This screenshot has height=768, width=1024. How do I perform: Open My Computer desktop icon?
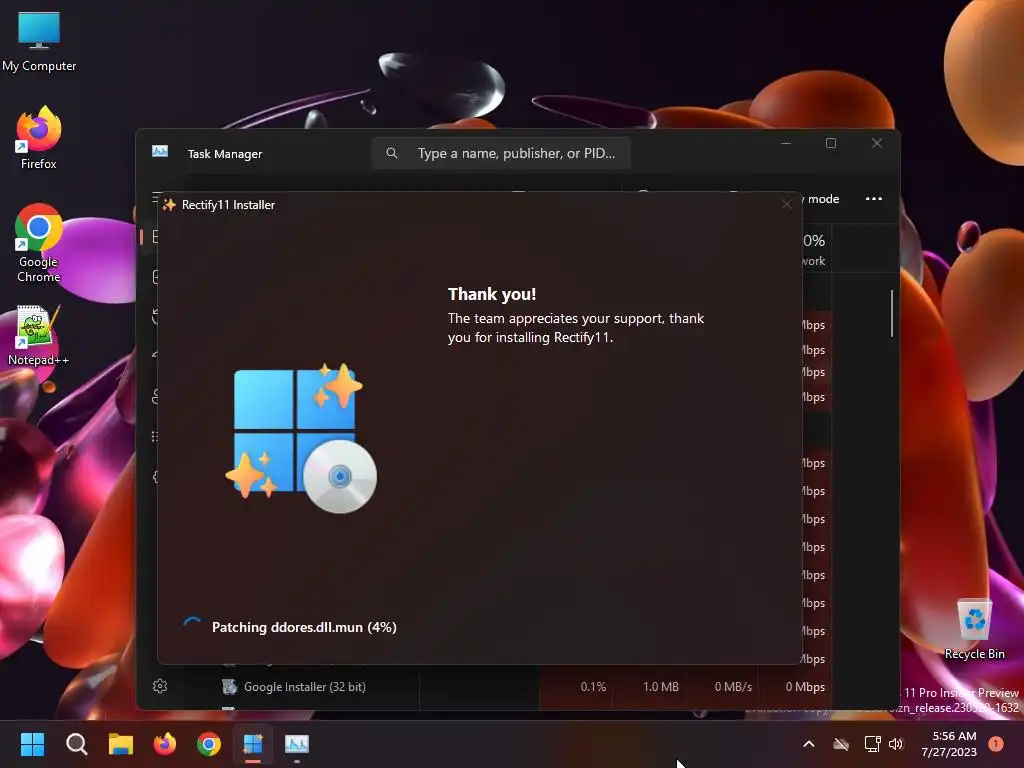(x=39, y=42)
